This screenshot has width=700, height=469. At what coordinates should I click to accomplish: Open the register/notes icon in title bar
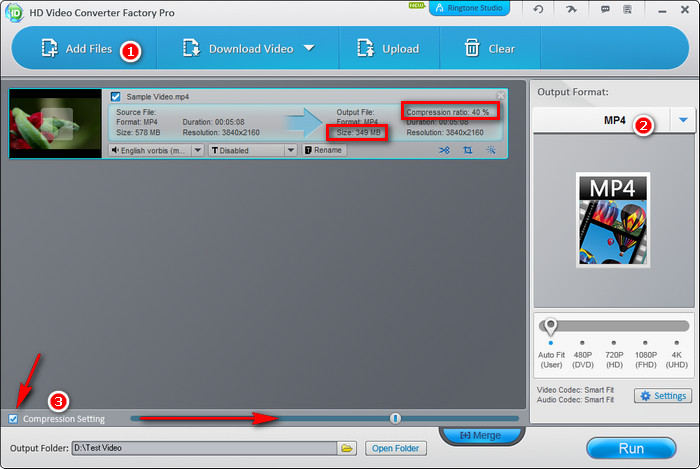click(x=627, y=9)
